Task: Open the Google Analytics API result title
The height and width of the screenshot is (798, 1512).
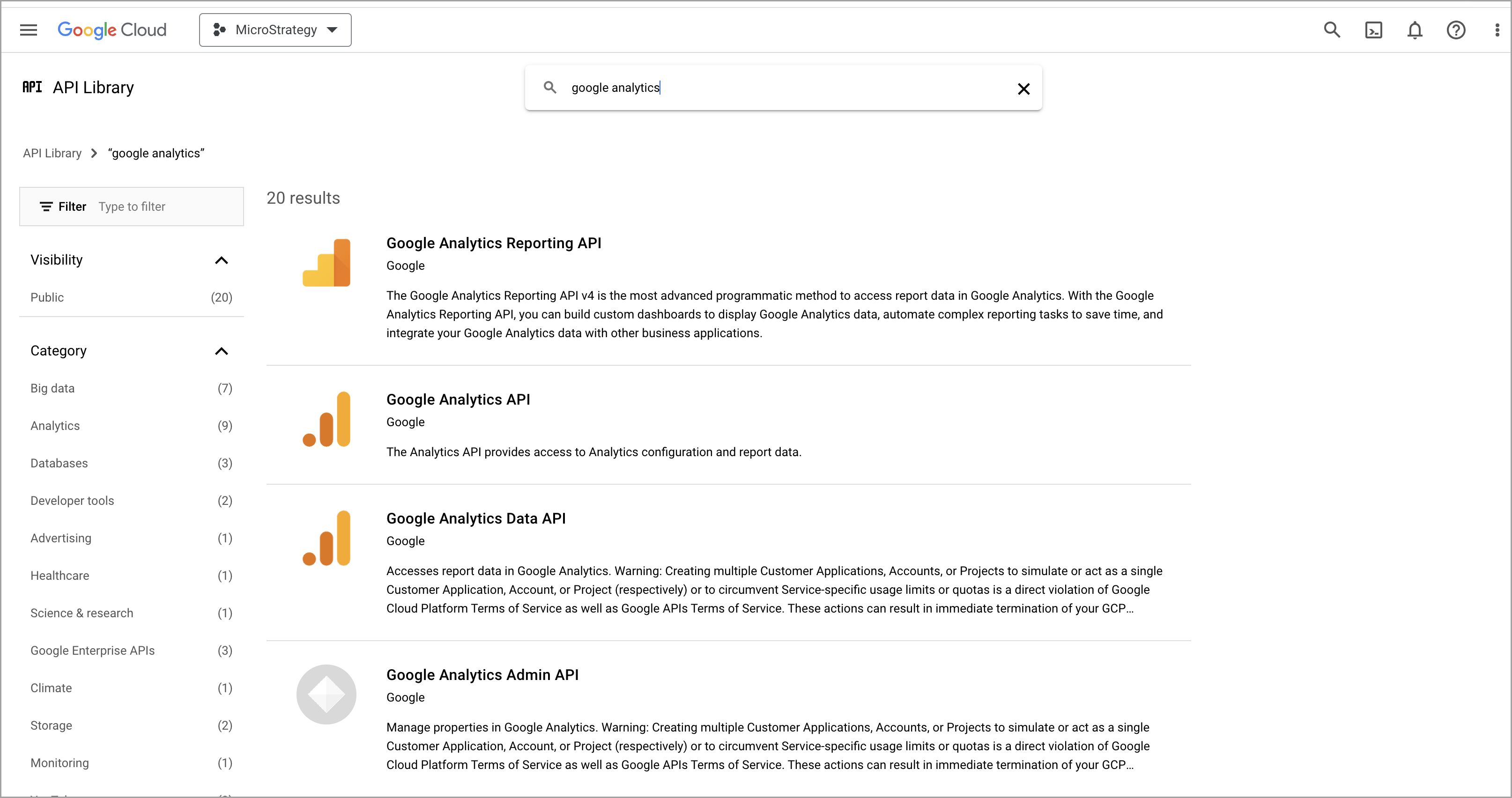Action: (458, 399)
